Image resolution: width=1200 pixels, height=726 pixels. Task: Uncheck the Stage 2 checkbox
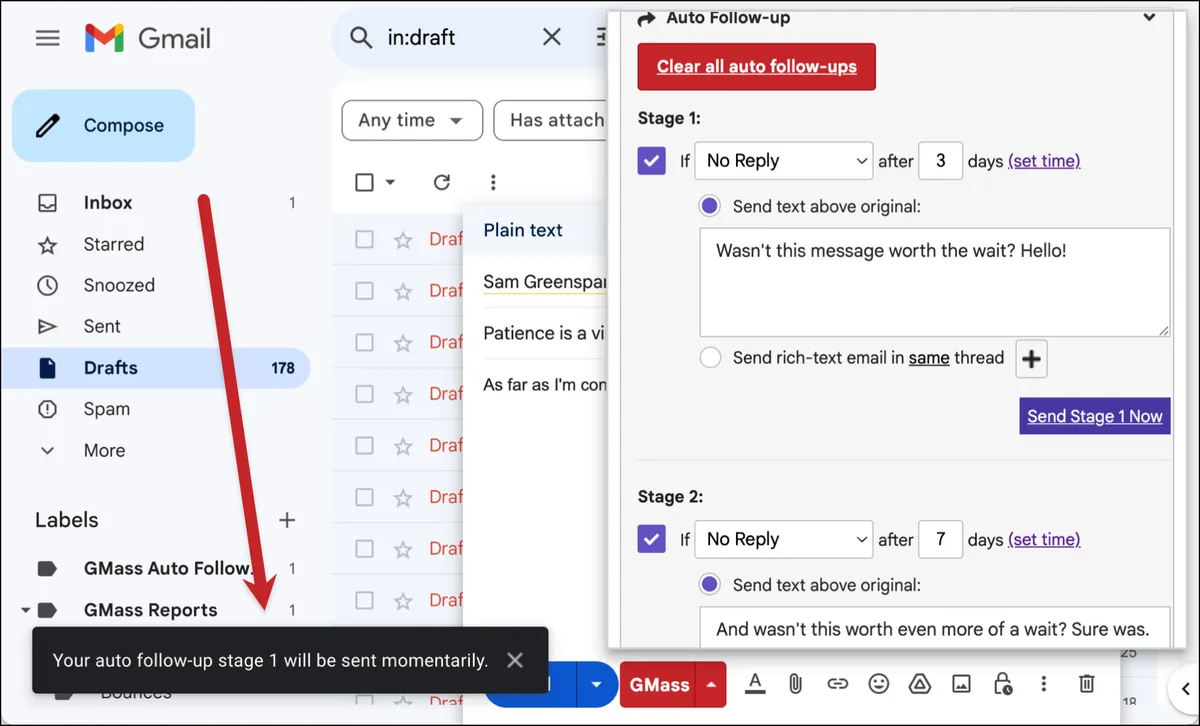click(x=652, y=540)
